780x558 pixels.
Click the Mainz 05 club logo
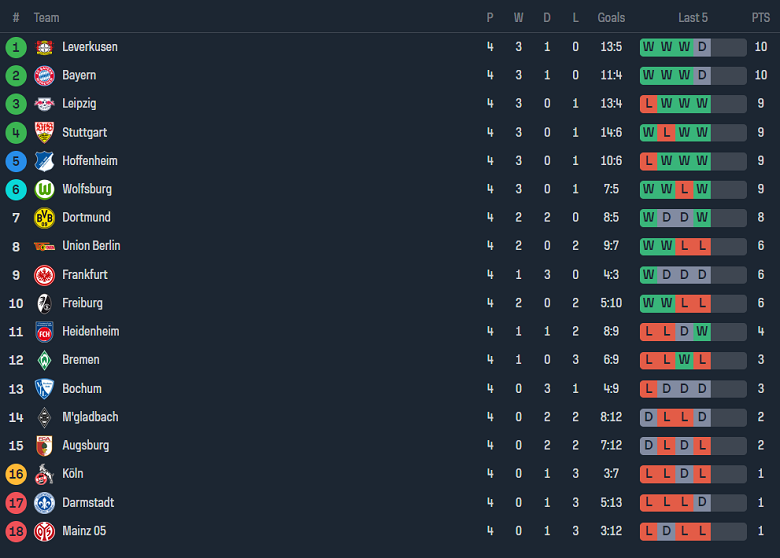point(44,531)
